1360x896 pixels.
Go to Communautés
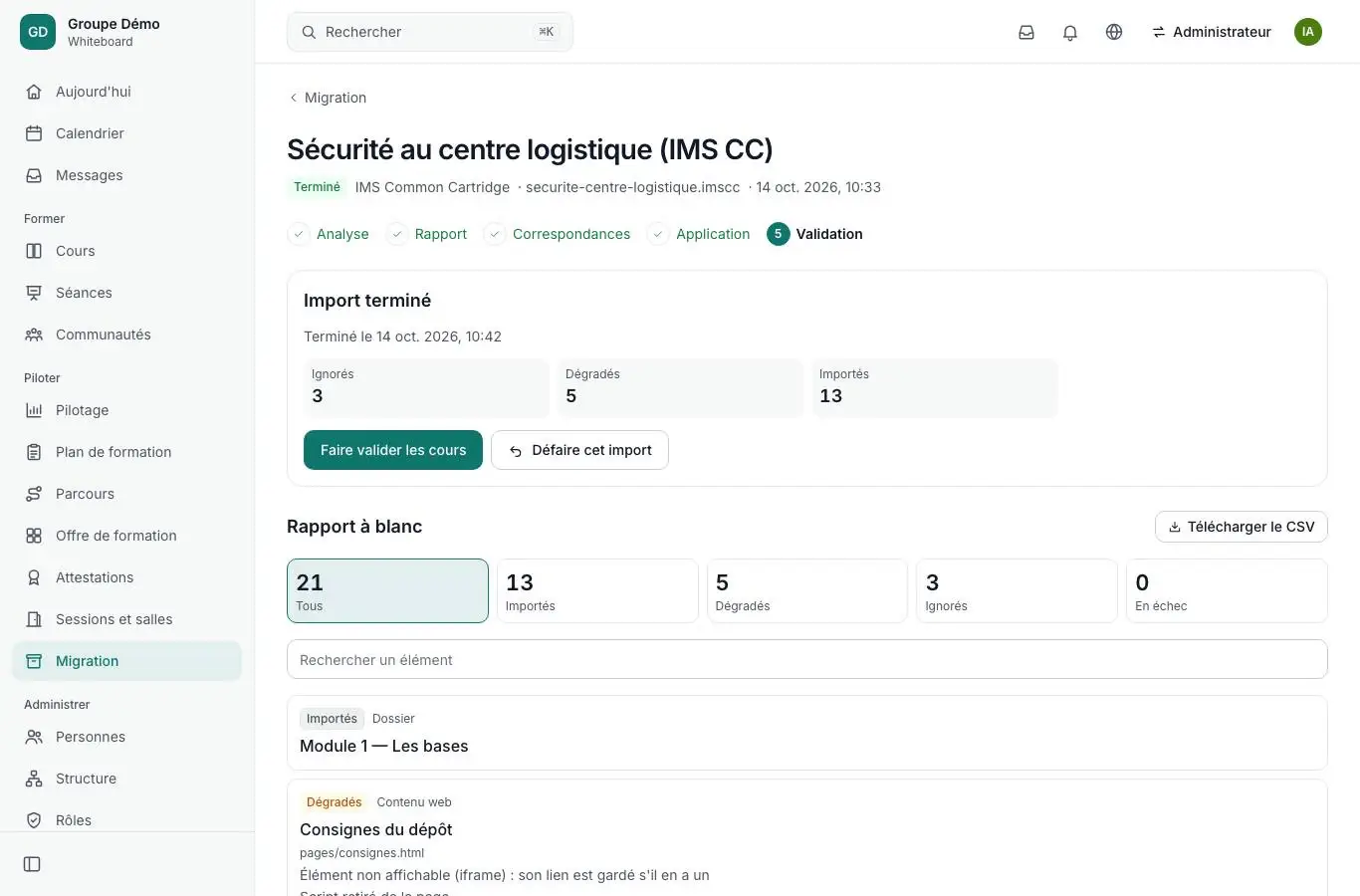point(126,335)
